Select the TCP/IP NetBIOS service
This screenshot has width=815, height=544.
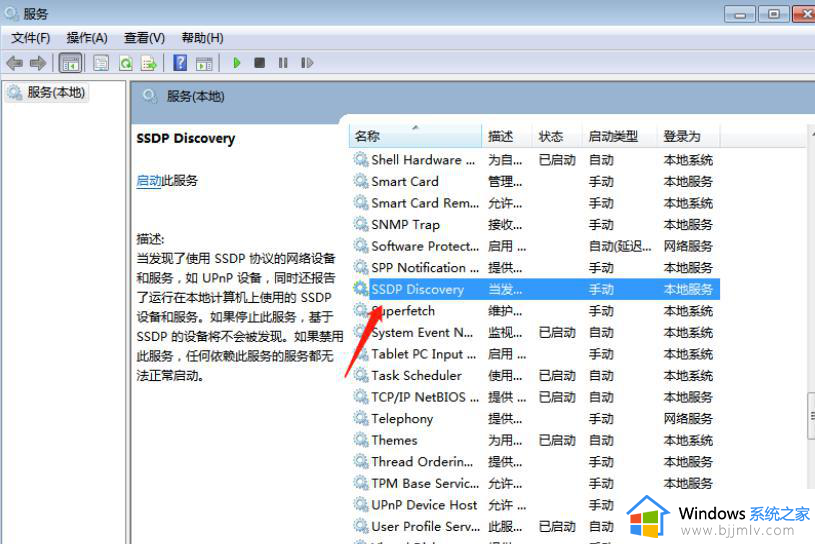pos(535,397)
